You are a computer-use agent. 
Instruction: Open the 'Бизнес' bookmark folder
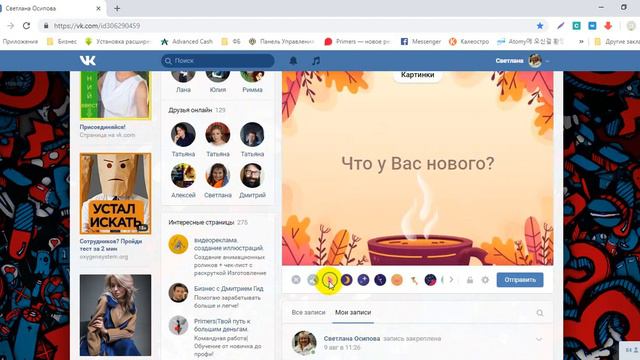coord(62,42)
